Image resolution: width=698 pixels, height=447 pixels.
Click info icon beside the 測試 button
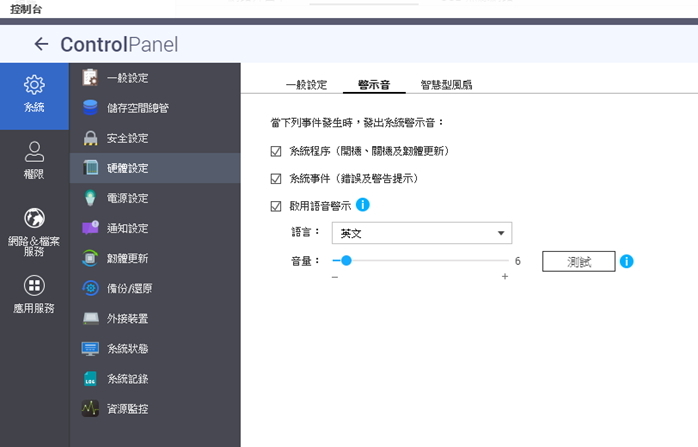coord(627,261)
